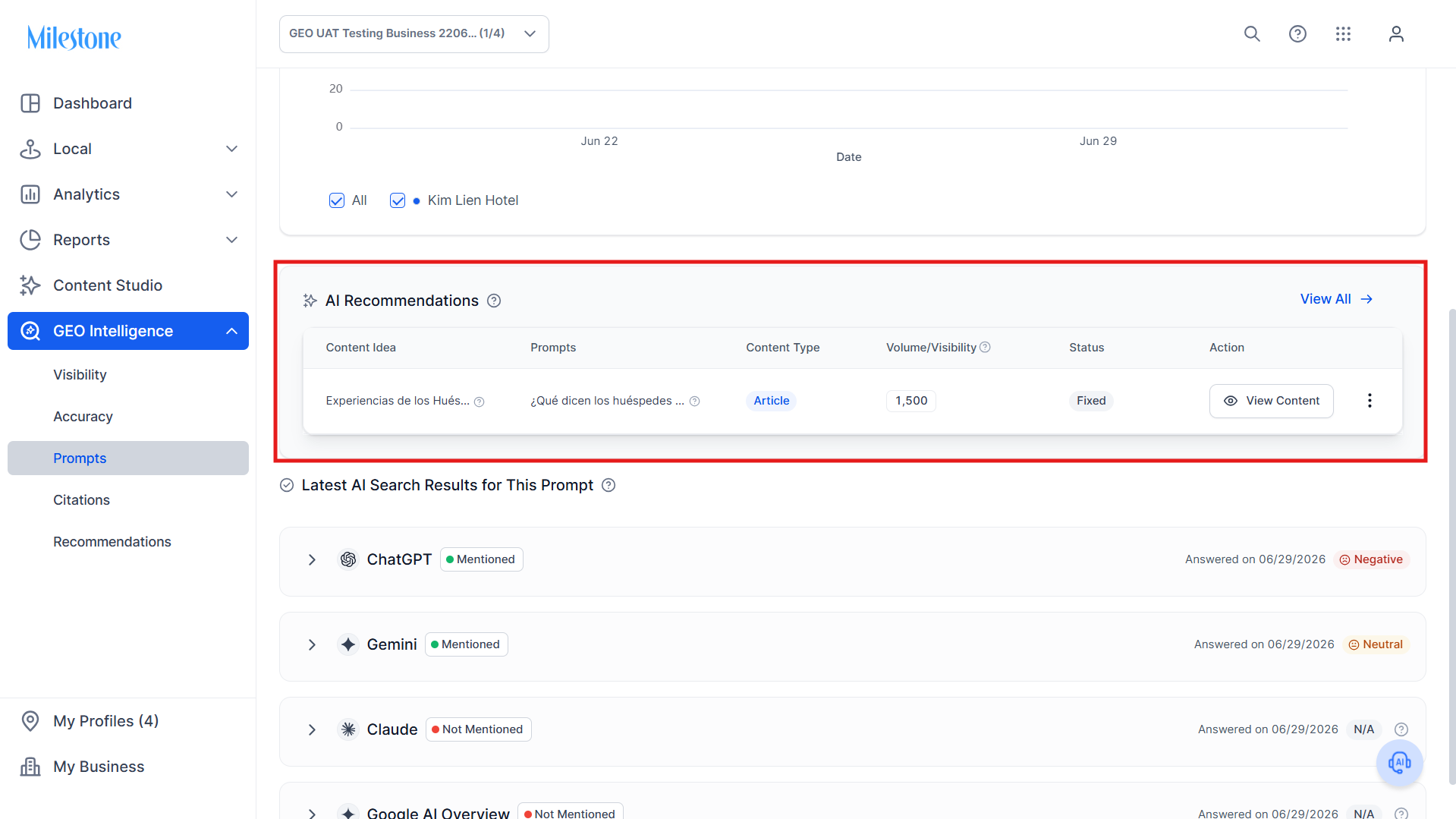Open the GEO UAT Testing Business dropdown
Screen dimensions: 1456x819
click(414, 34)
